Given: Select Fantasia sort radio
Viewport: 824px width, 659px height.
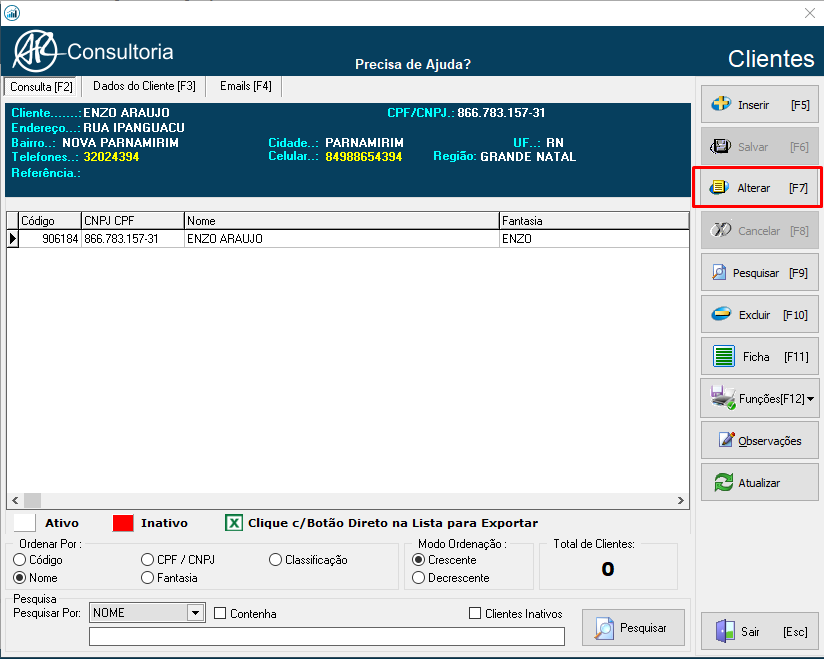Looking at the screenshot, I should pyautogui.click(x=147, y=578).
